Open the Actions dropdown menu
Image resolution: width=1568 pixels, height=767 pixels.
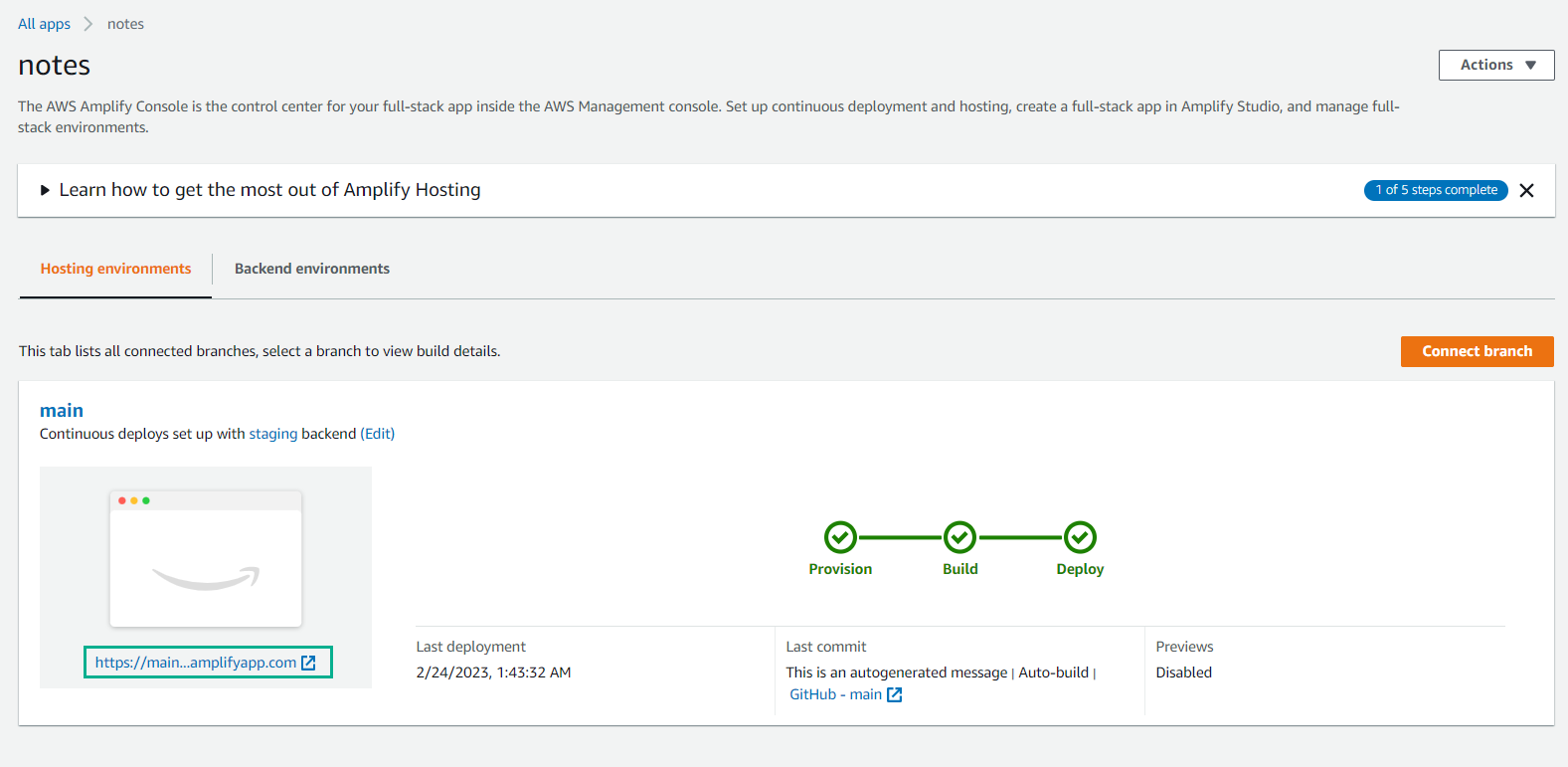pyautogui.click(x=1495, y=65)
